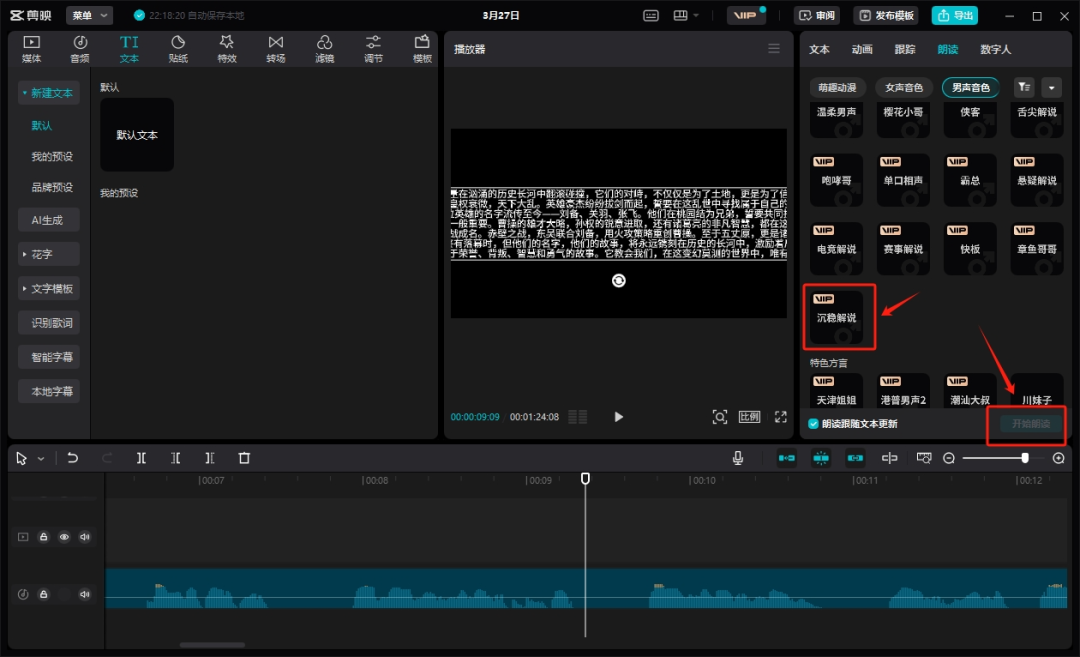
Task: Click the delete trash icon in timeline toolbar
Action: tap(244, 458)
